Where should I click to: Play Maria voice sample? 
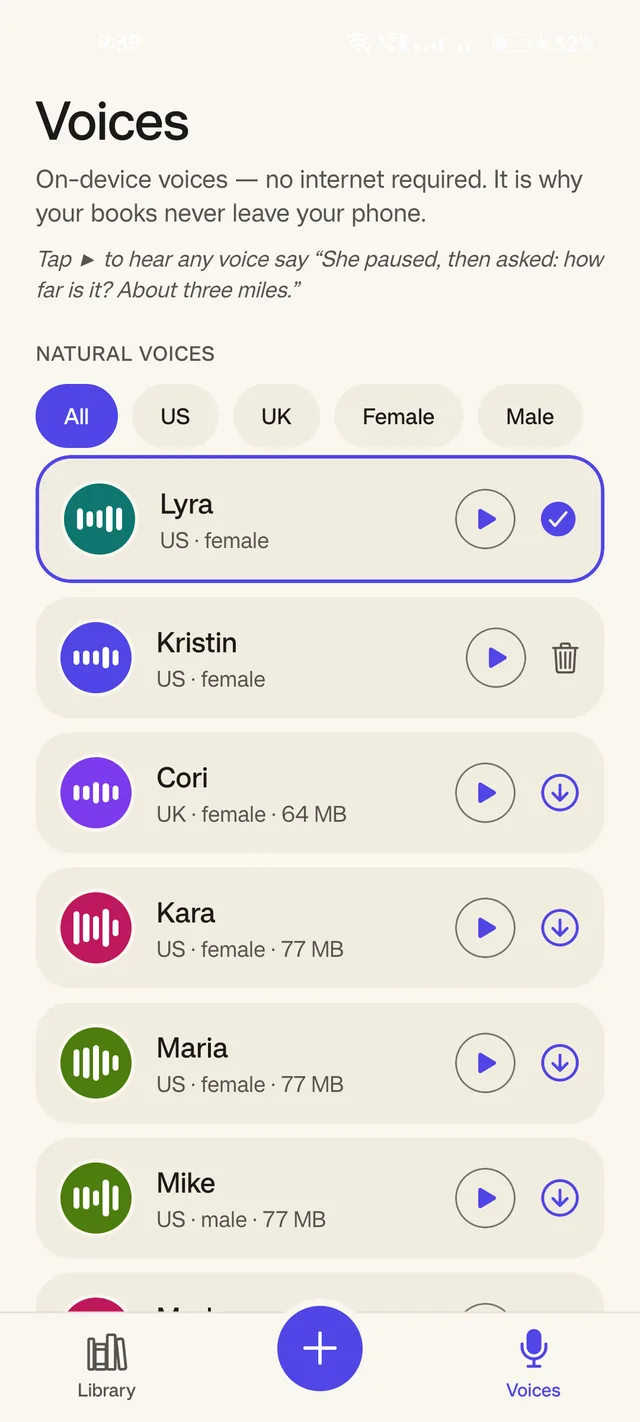coord(485,1063)
